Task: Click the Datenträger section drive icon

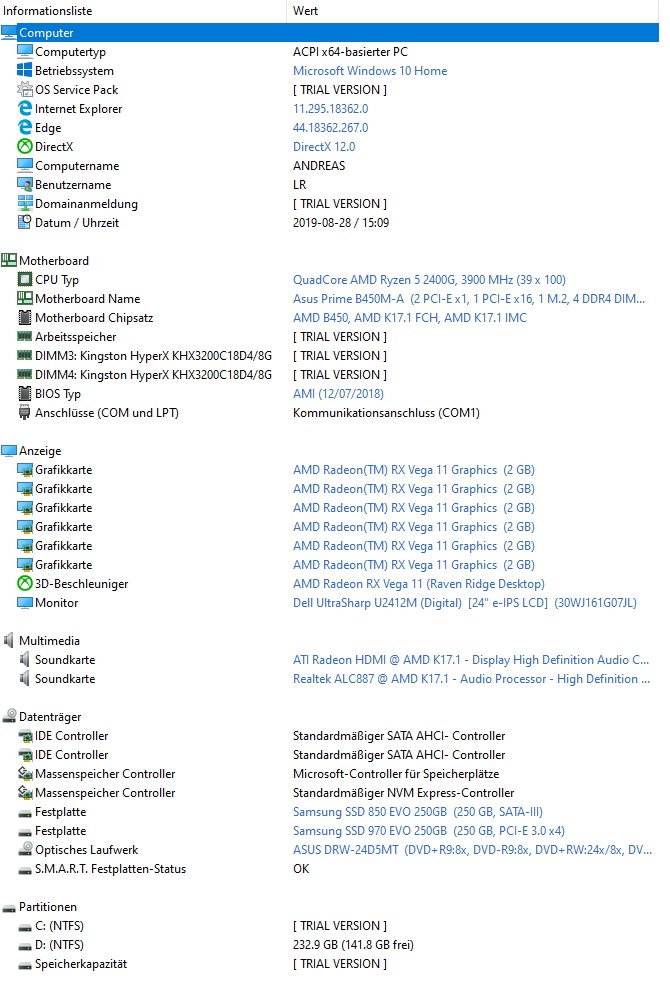Action: click(x=9, y=716)
